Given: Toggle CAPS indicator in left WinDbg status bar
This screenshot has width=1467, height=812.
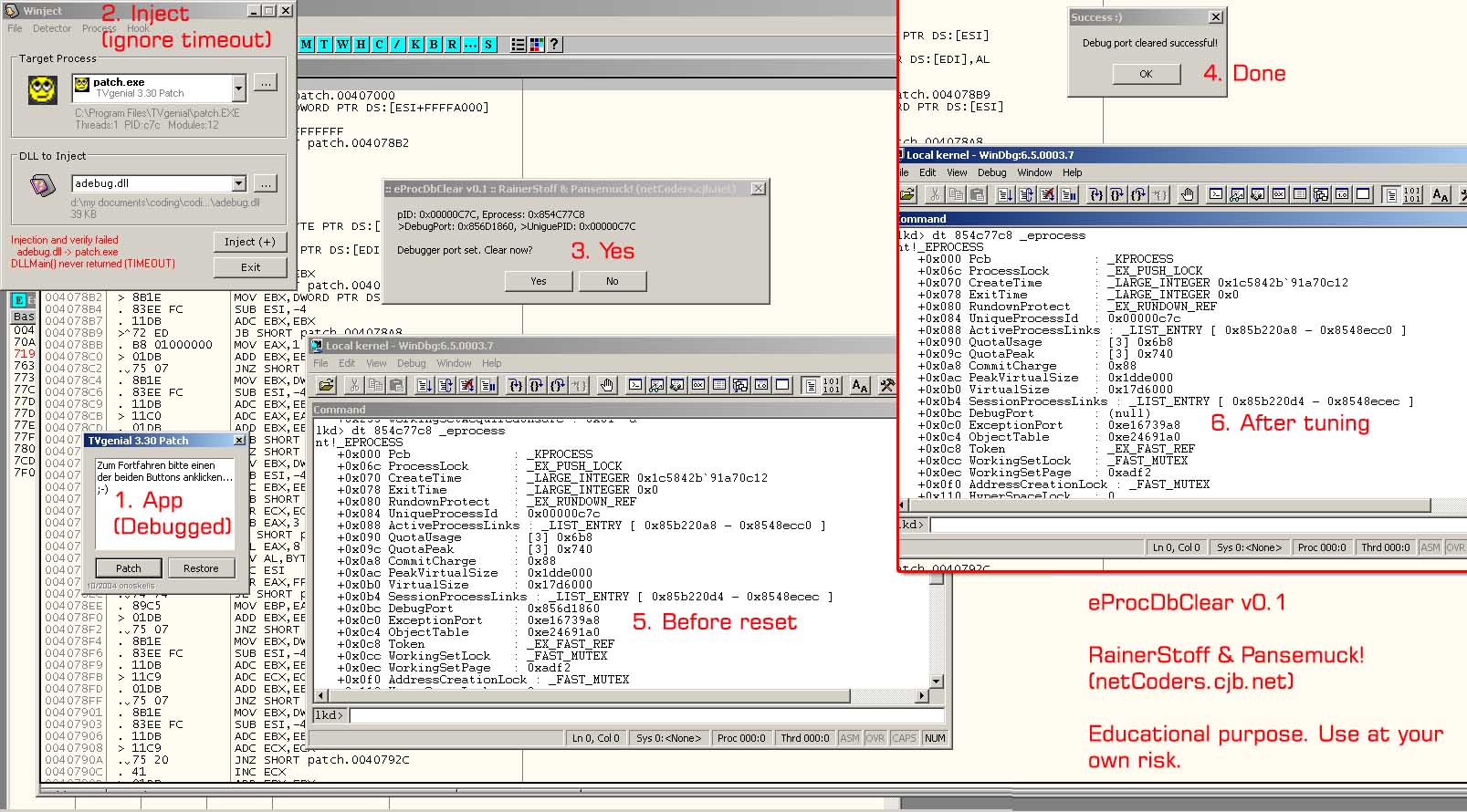Looking at the screenshot, I should pyautogui.click(x=904, y=738).
